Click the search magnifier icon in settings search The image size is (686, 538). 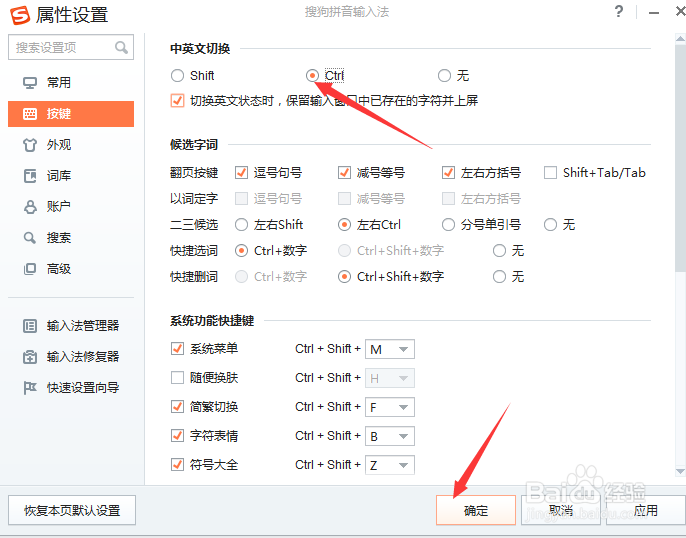[x=122, y=47]
